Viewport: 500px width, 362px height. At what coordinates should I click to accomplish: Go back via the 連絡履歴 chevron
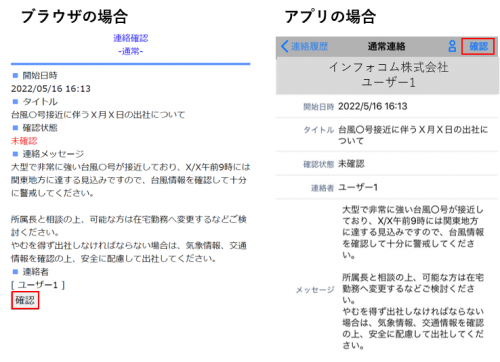point(305,46)
